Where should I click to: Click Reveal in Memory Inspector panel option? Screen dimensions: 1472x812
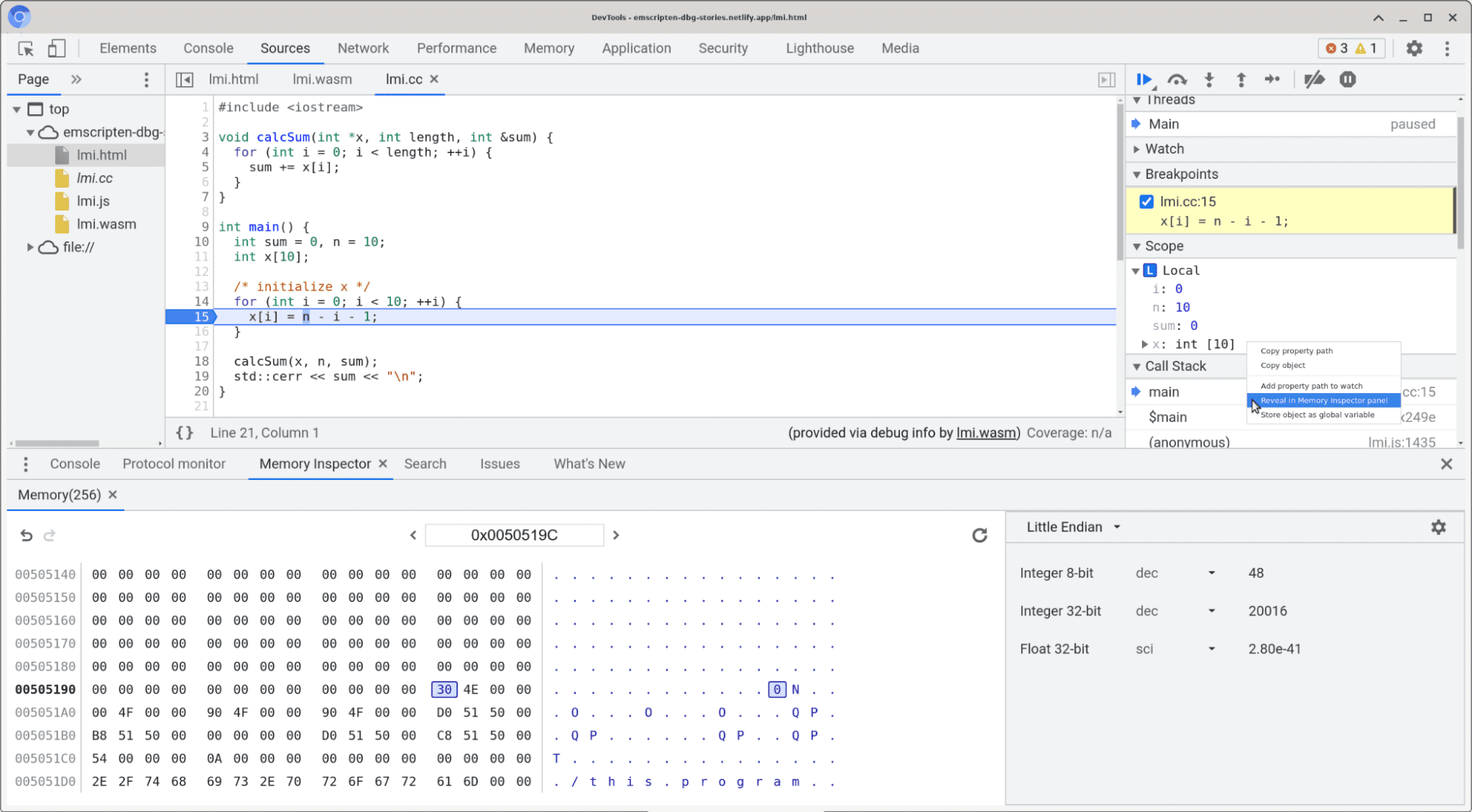1323,400
